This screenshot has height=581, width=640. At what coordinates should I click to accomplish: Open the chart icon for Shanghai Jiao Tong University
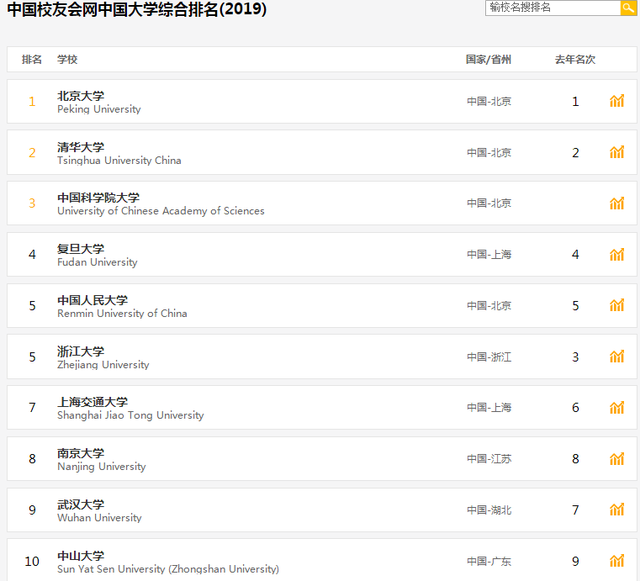[x=617, y=407]
